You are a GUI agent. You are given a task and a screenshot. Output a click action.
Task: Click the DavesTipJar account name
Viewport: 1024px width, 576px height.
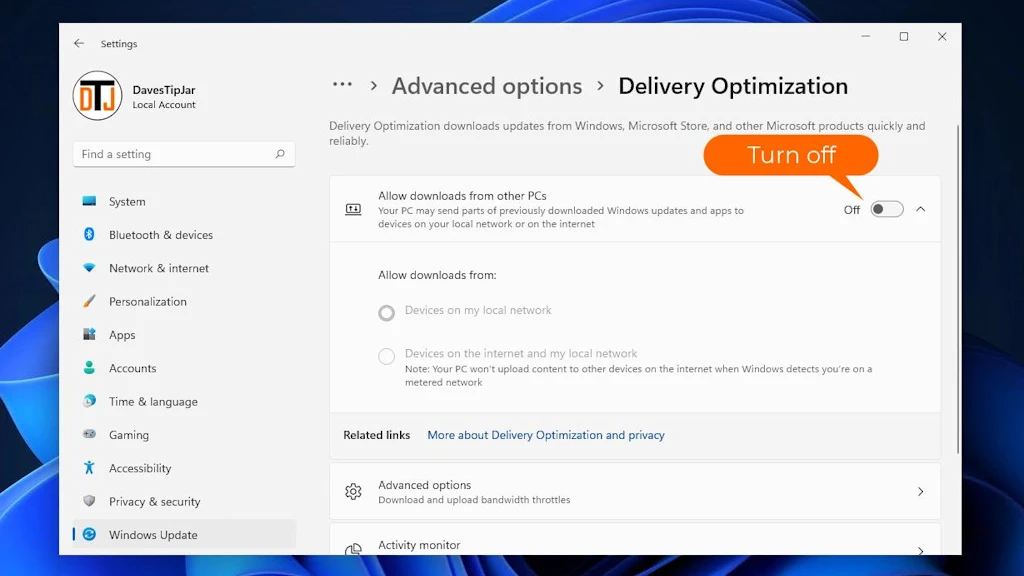click(164, 90)
